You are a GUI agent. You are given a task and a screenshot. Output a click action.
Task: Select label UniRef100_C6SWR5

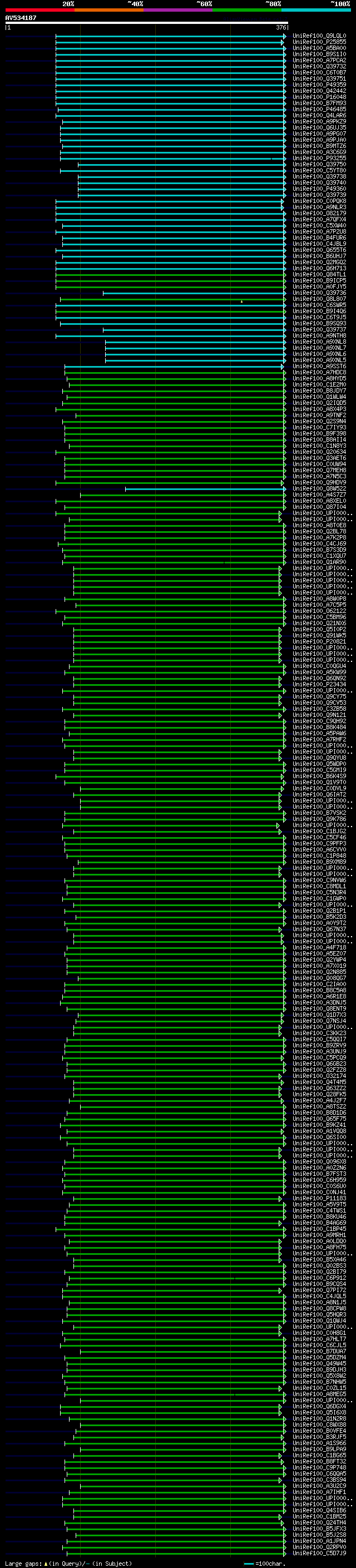(319, 305)
